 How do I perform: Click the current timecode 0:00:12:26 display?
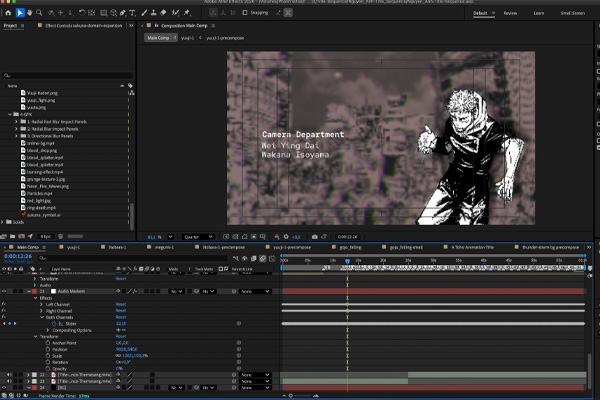click(x=18, y=256)
